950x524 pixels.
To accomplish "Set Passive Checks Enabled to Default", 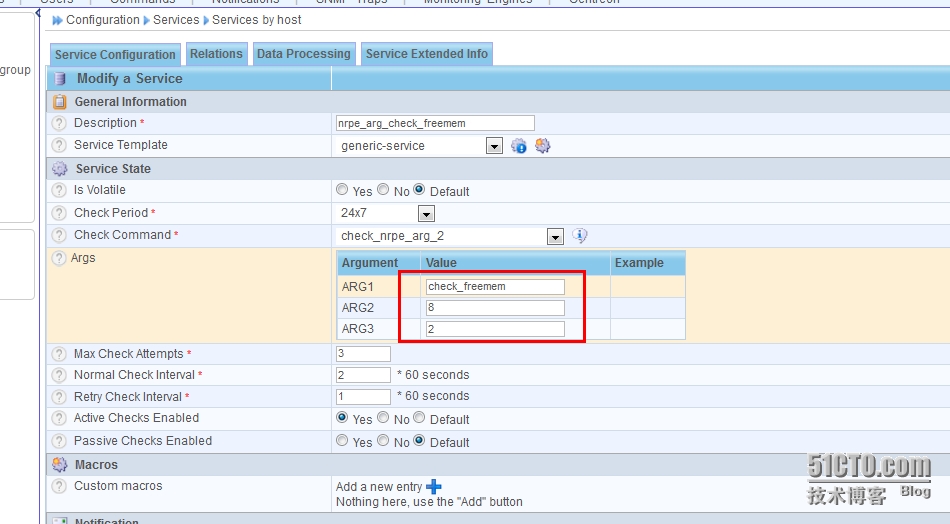I will 419,440.
